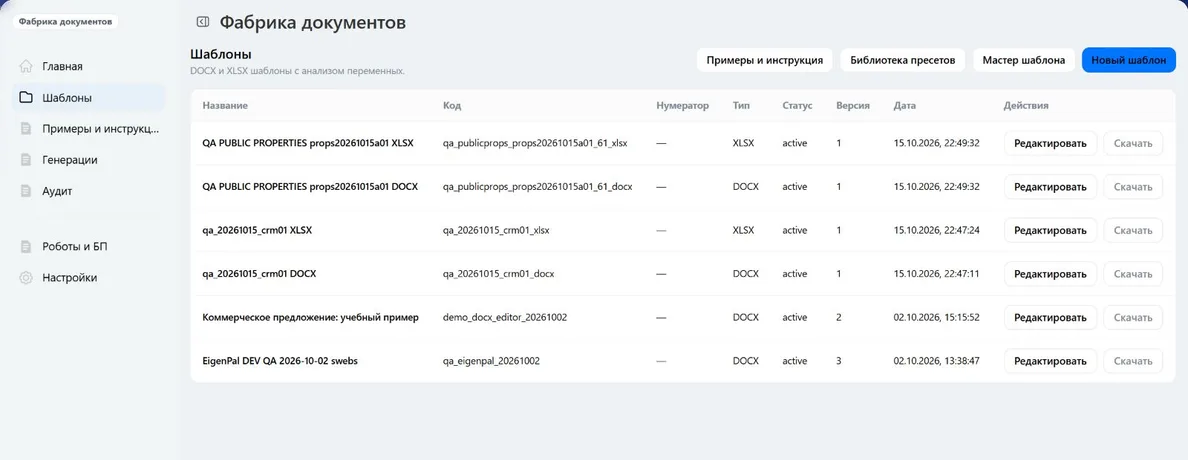1188x460 pixels.
Task: Click the Фабрика документов page title
Action: tap(313, 22)
